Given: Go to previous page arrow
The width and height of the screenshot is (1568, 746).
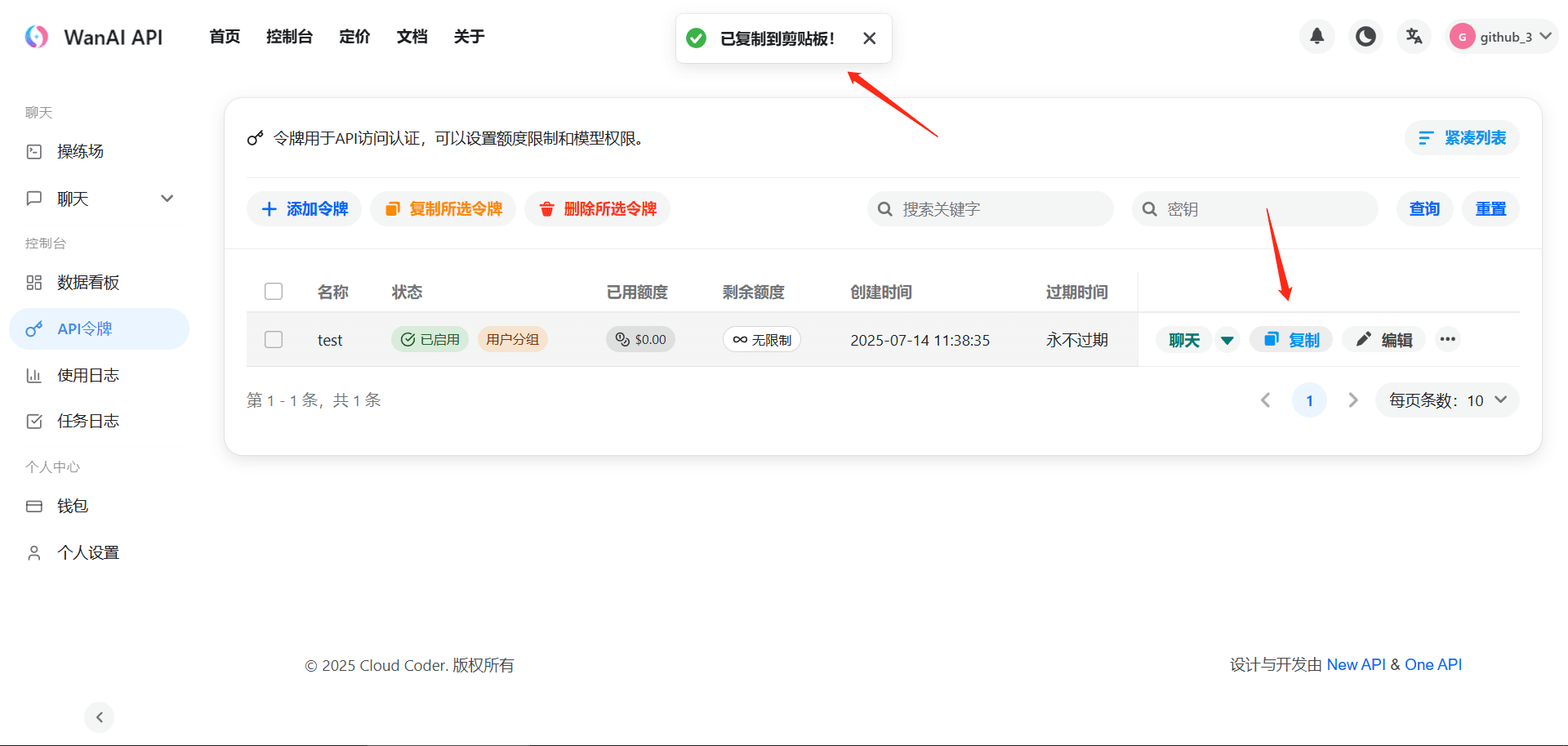Looking at the screenshot, I should tap(1265, 400).
